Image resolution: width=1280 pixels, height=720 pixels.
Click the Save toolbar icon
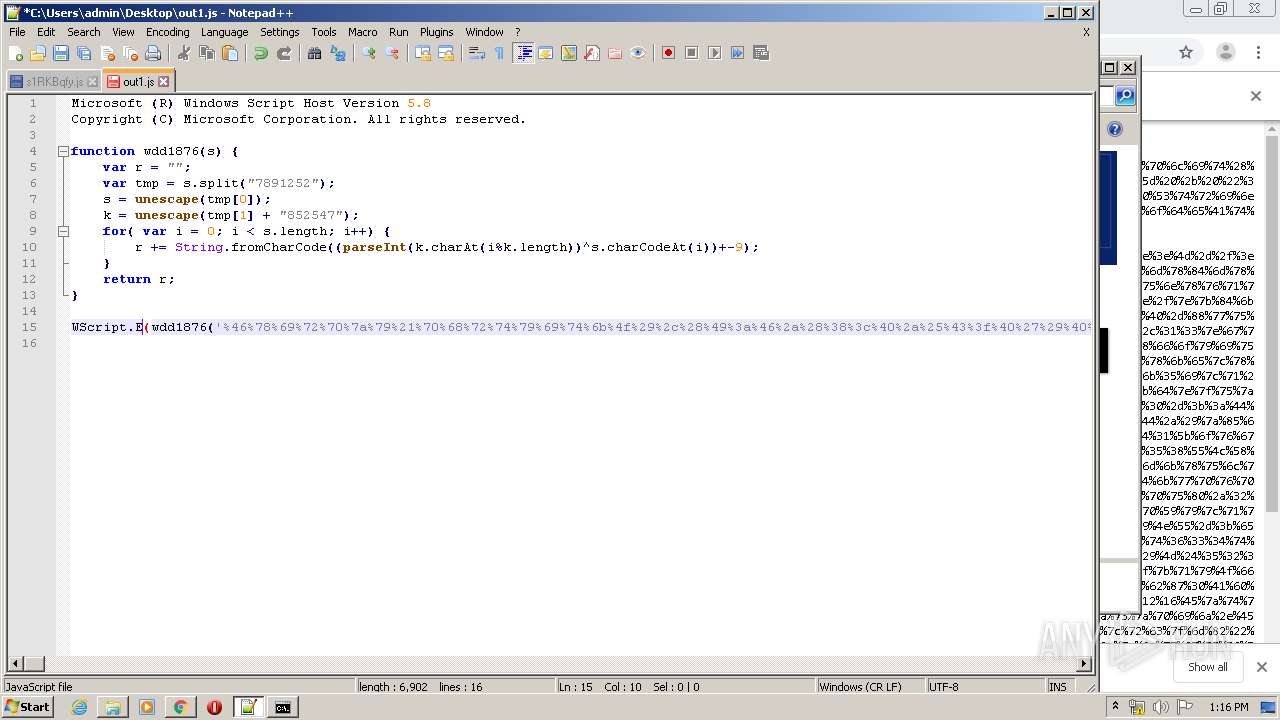(61, 53)
